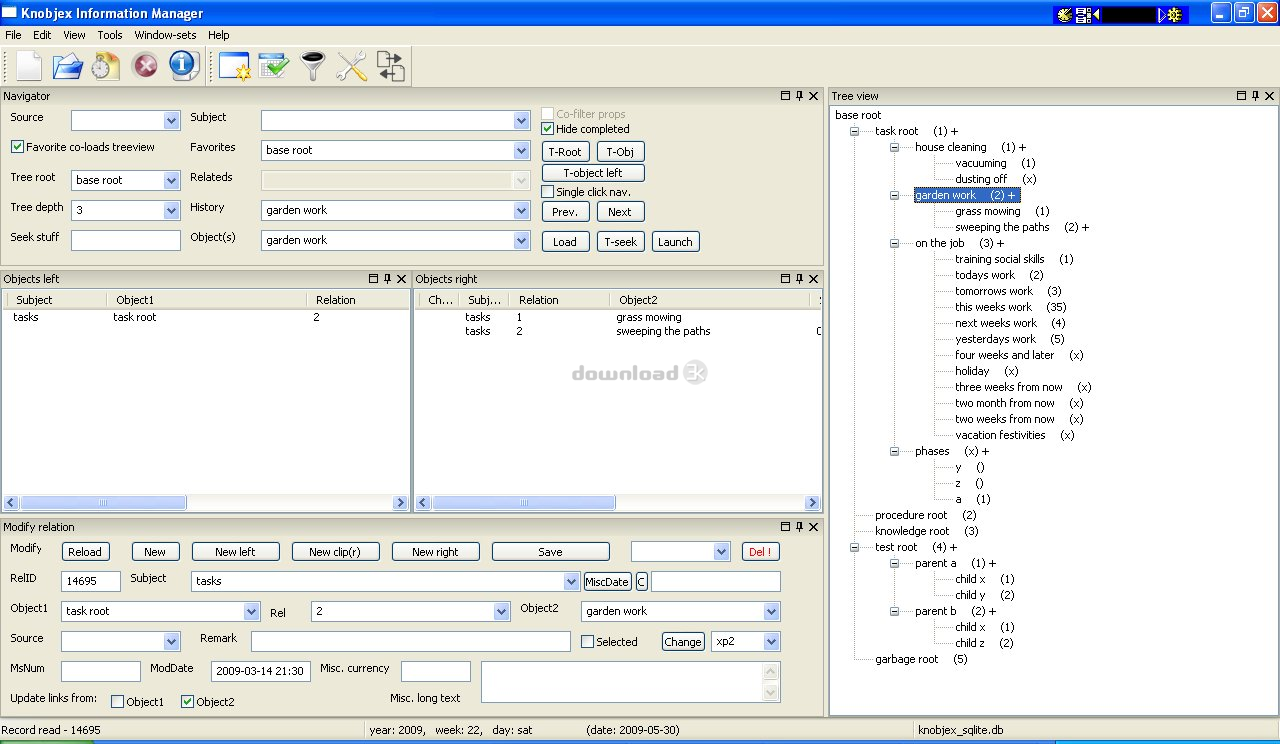The height and width of the screenshot is (744, 1280).
Task: Click the MiscDate button
Action: [607, 582]
